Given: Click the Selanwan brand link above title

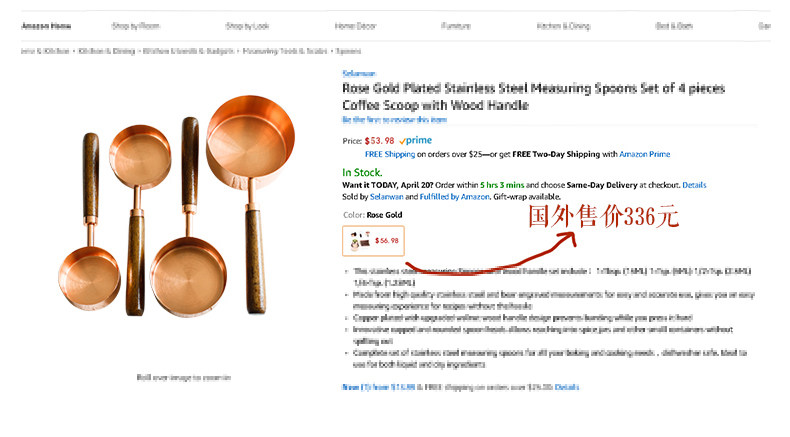Looking at the screenshot, I should (x=357, y=73).
